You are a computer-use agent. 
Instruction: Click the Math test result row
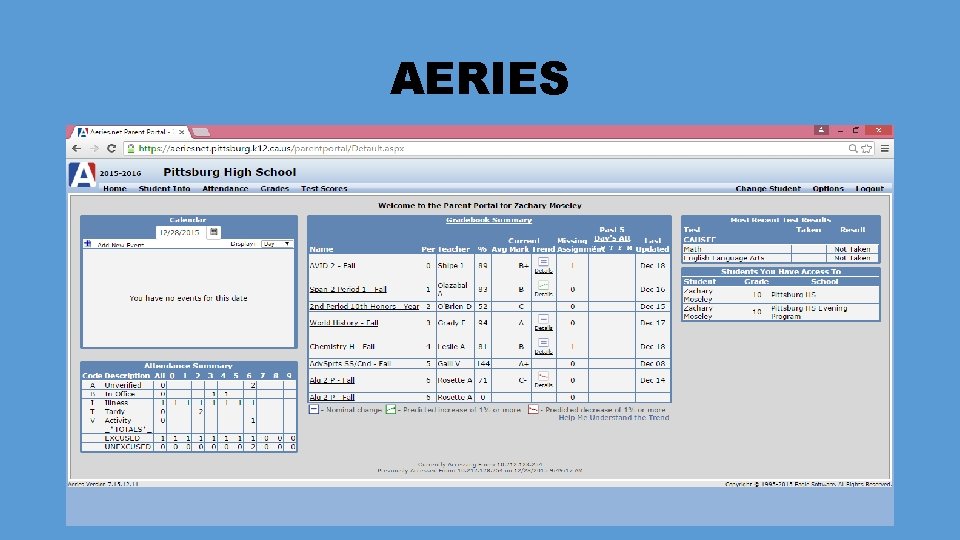click(x=781, y=249)
